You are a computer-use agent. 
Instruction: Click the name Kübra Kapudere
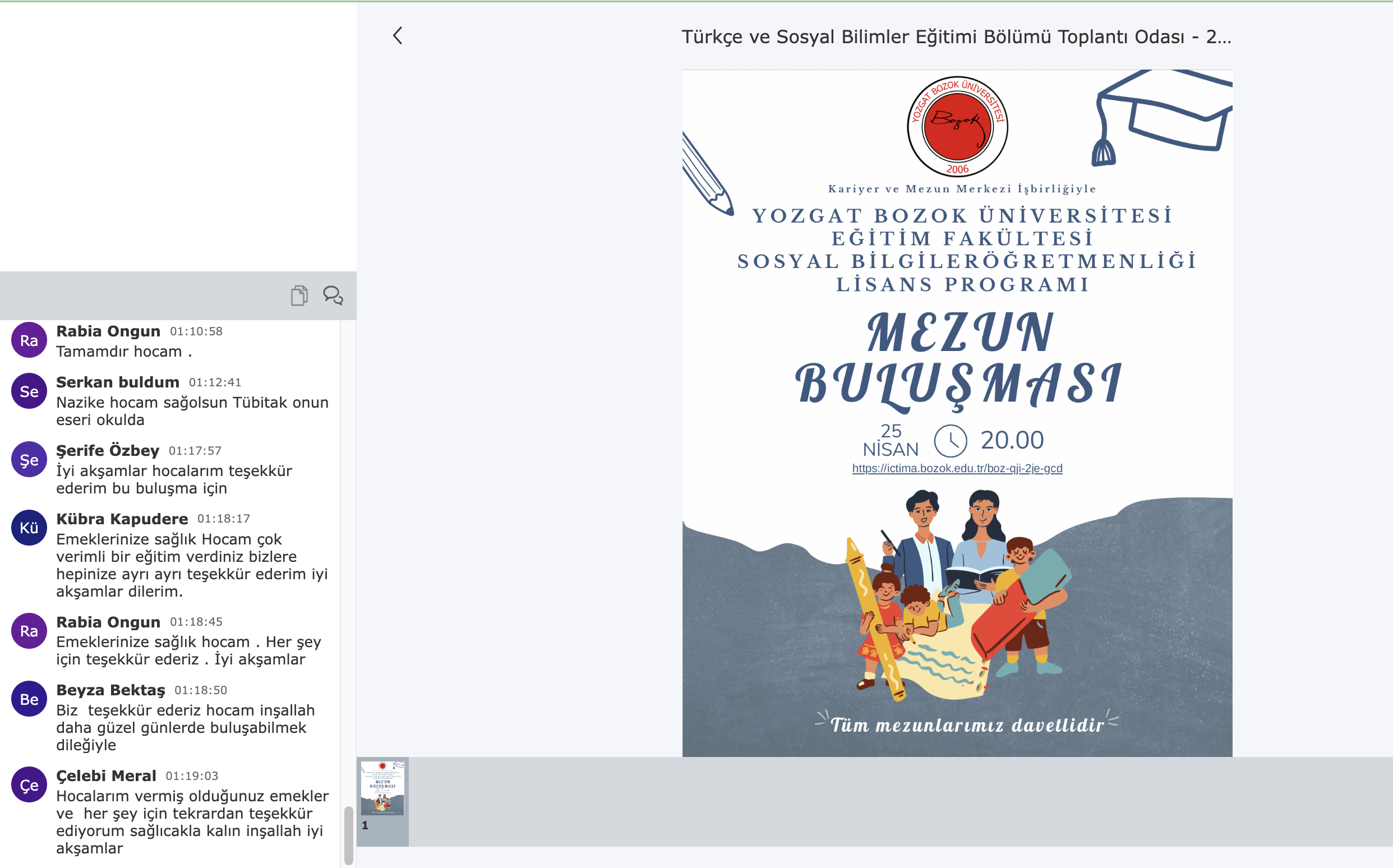click(122, 519)
